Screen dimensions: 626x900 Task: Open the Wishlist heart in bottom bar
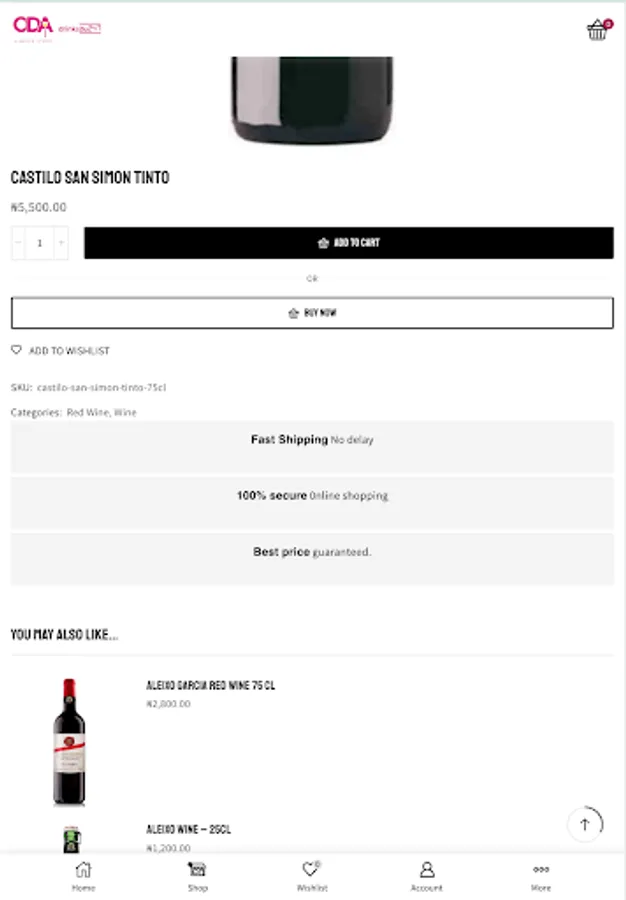click(312, 876)
